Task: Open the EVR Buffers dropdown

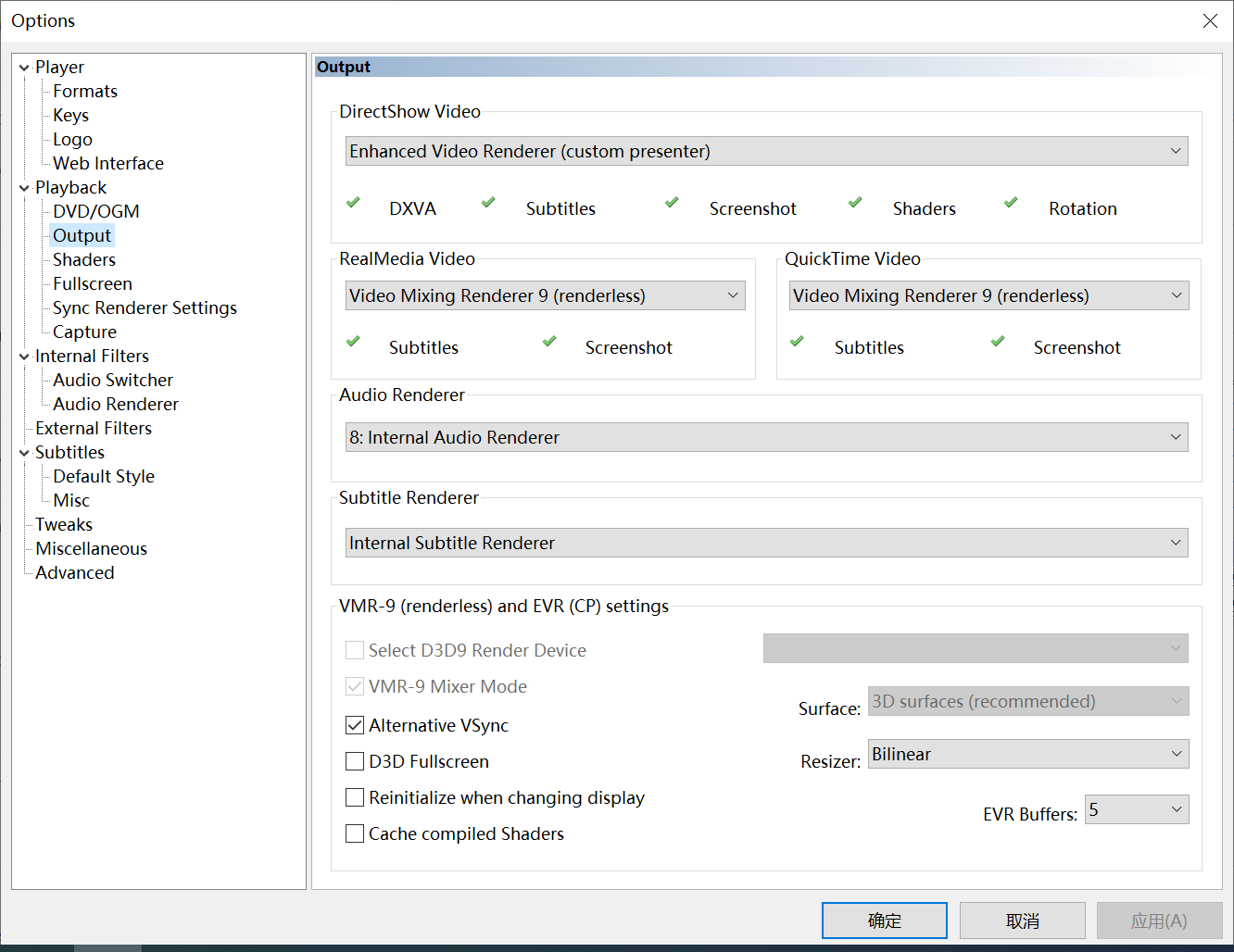Action: (x=1175, y=809)
